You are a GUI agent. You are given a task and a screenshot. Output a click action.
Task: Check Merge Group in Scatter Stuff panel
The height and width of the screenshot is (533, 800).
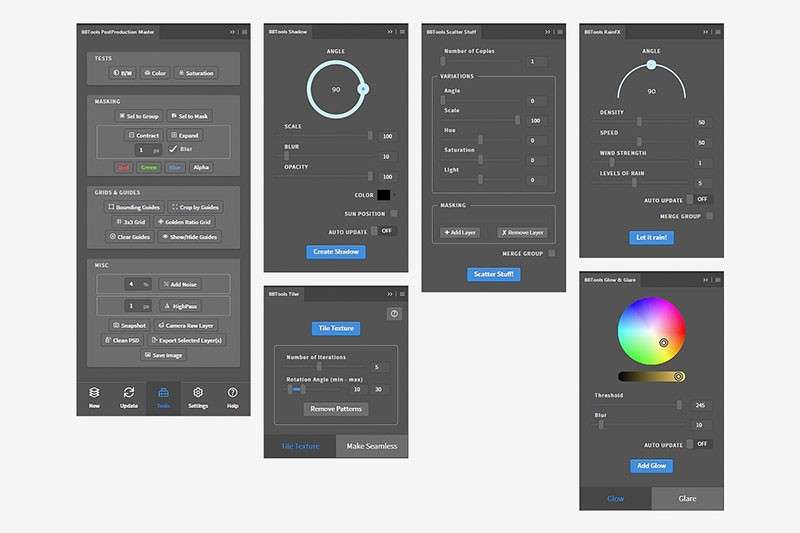coord(552,254)
